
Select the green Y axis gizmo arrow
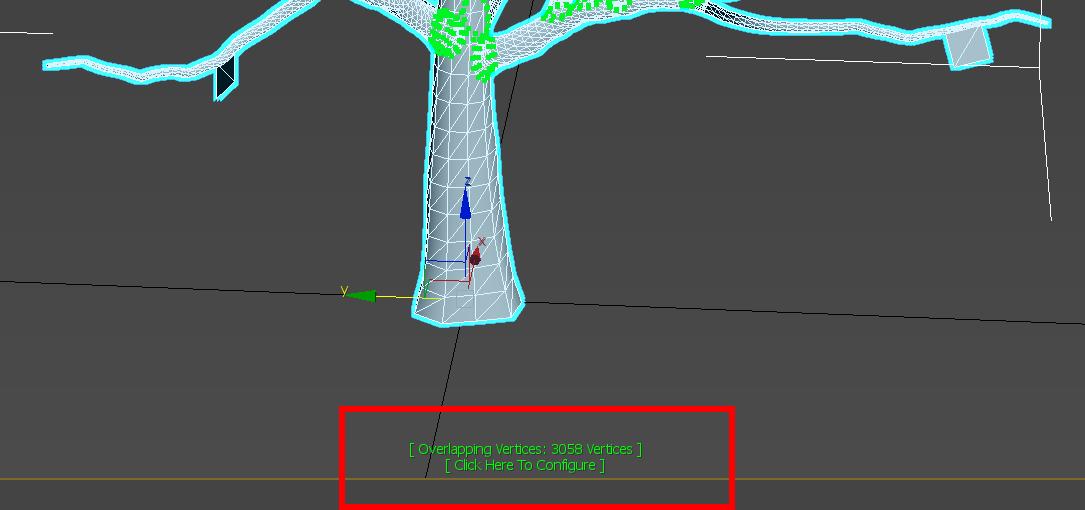tap(360, 295)
